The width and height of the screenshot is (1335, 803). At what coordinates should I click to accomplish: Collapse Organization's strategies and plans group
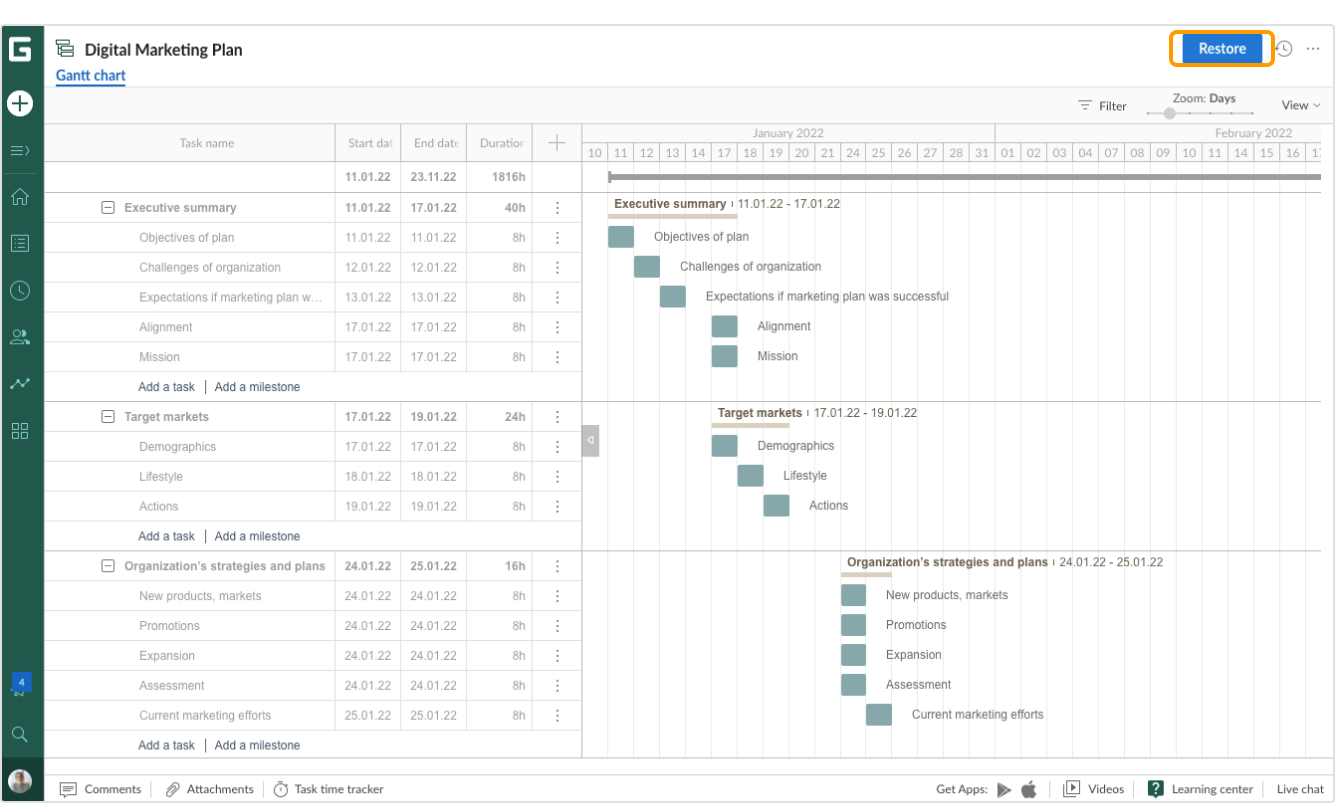pos(108,566)
